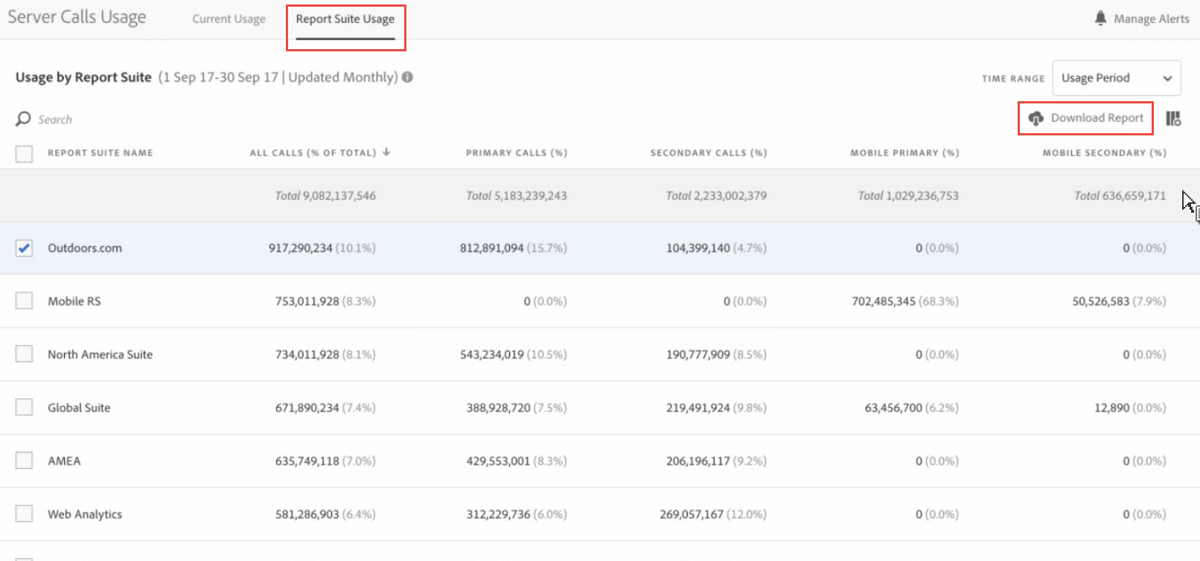Click the Download Report cloud icon
Screen dimensions: 1200x561
(1036, 118)
